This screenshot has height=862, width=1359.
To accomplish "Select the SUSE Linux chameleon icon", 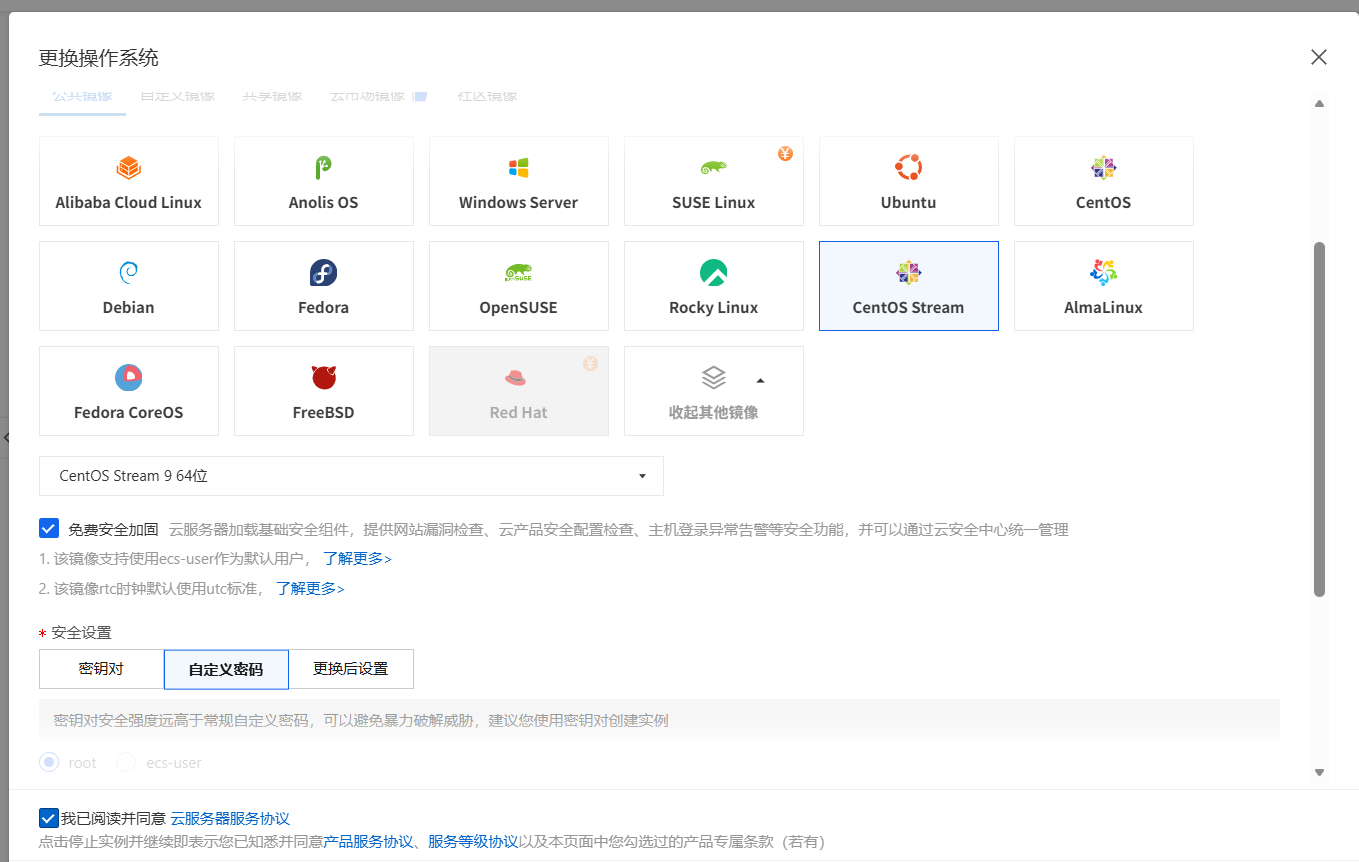I will [x=713, y=167].
